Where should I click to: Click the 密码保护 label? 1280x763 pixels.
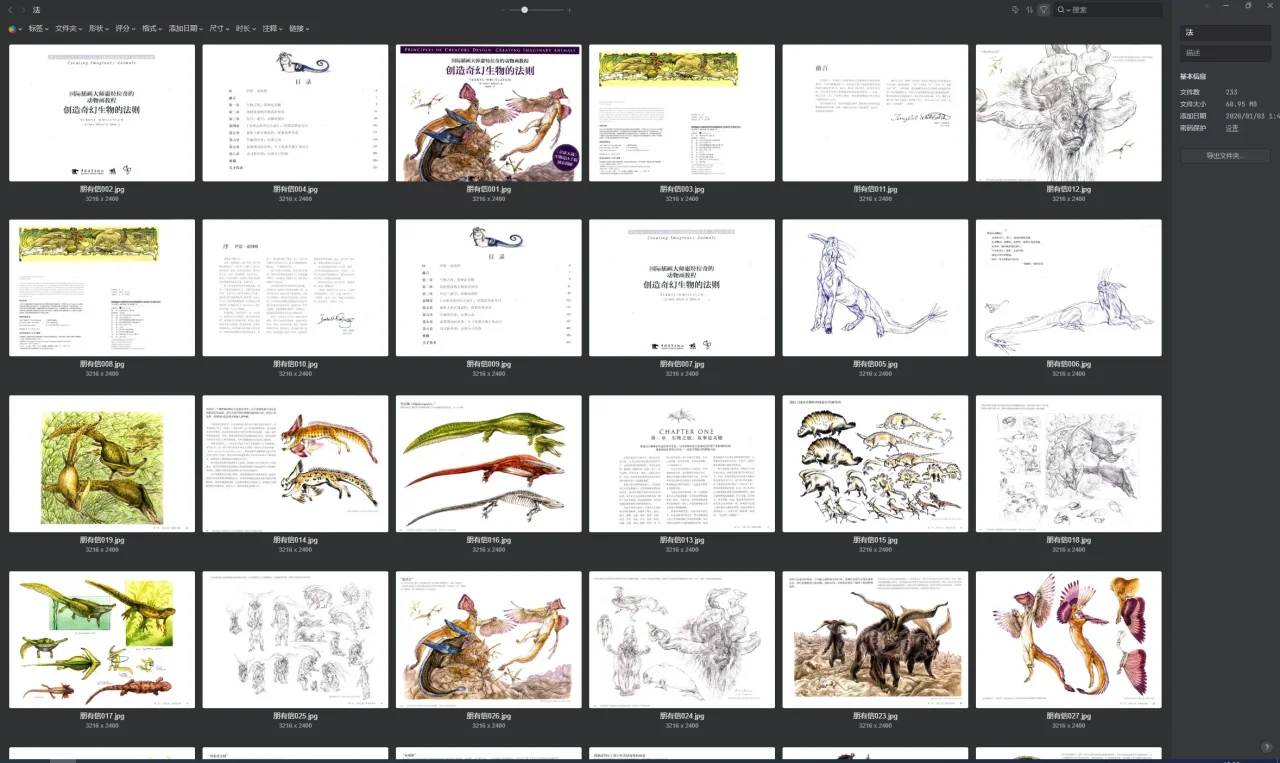(x=1193, y=128)
